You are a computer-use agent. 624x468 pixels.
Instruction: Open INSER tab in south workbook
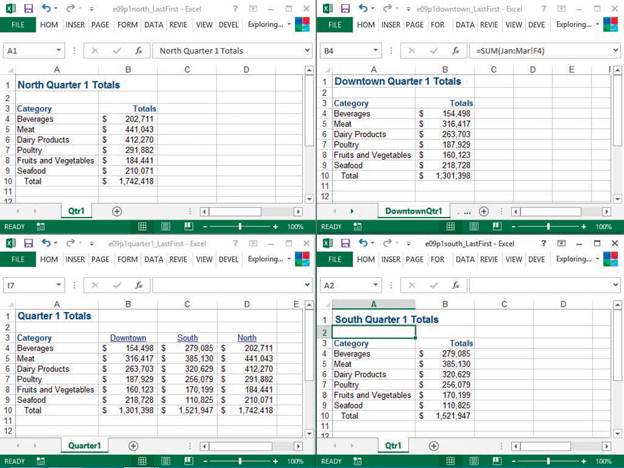pos(391,259)
